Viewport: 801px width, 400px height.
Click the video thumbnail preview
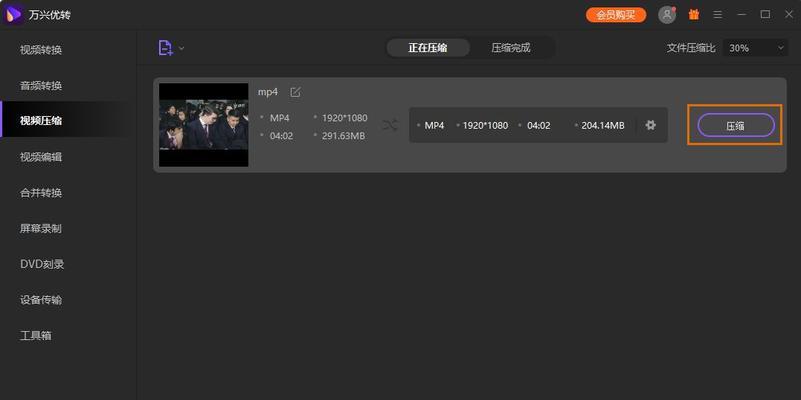coord(203,125)
